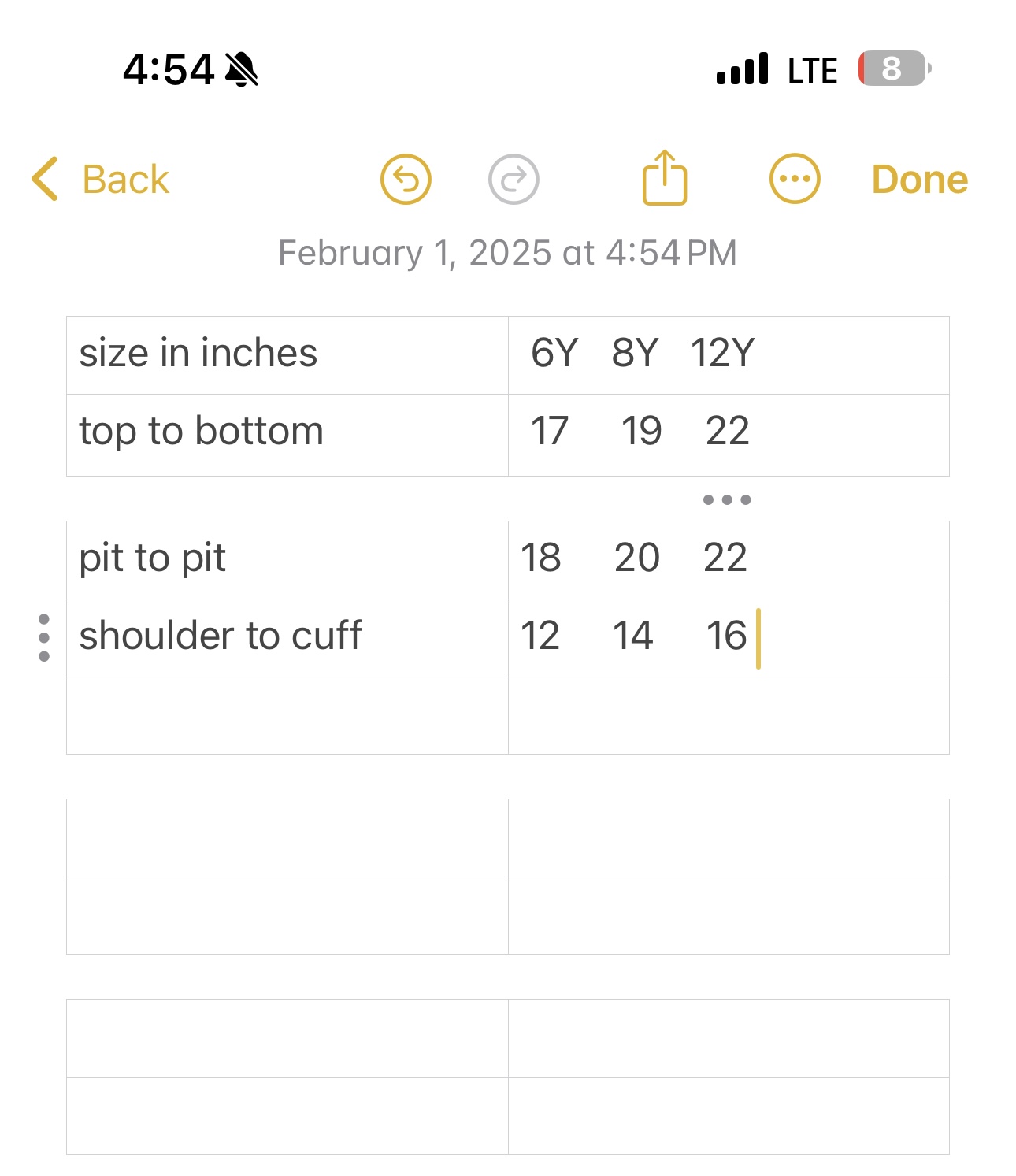Open the more options ellipsis circle
1016x1176 pixels.
795,179
